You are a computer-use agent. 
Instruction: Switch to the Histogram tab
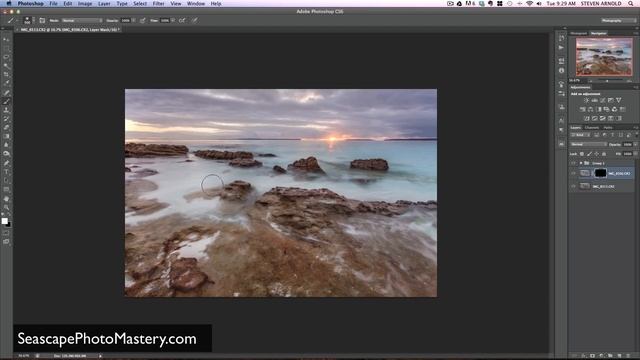point(578,33)
